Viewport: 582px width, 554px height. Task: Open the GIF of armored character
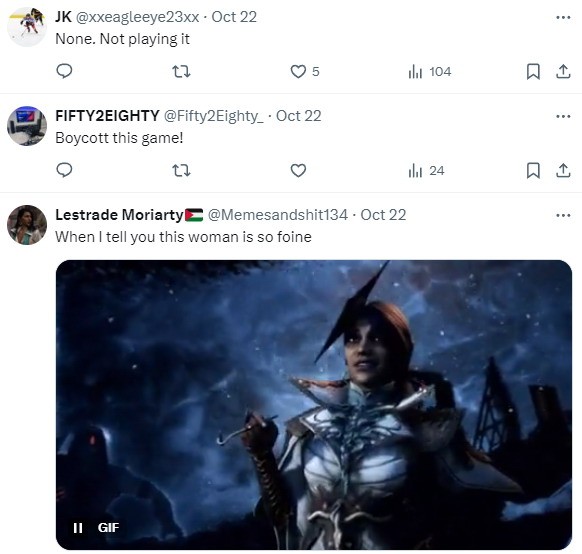tap(314, 404)
